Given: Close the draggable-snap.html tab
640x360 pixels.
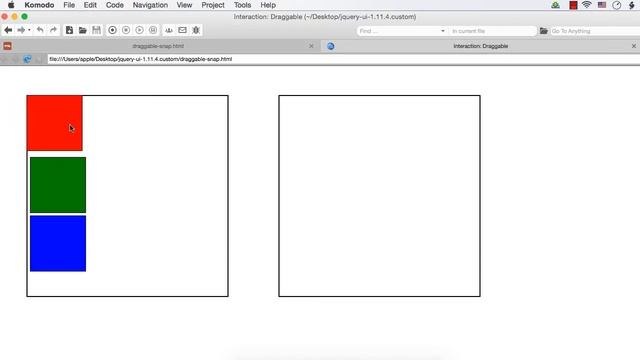Looking at the screenshot, I should tap(311, 46).
